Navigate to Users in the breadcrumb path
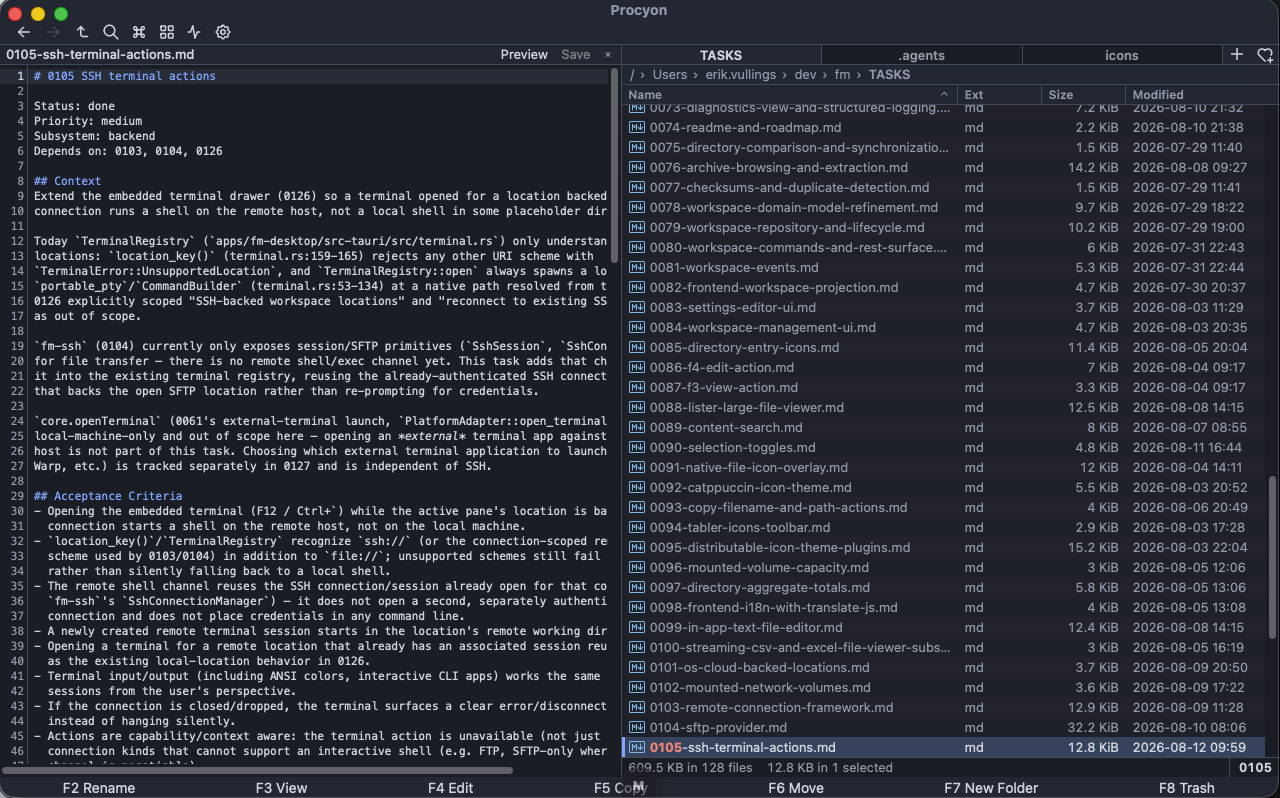Screen dimensions: 1280x798 click(x=670, y=75)
